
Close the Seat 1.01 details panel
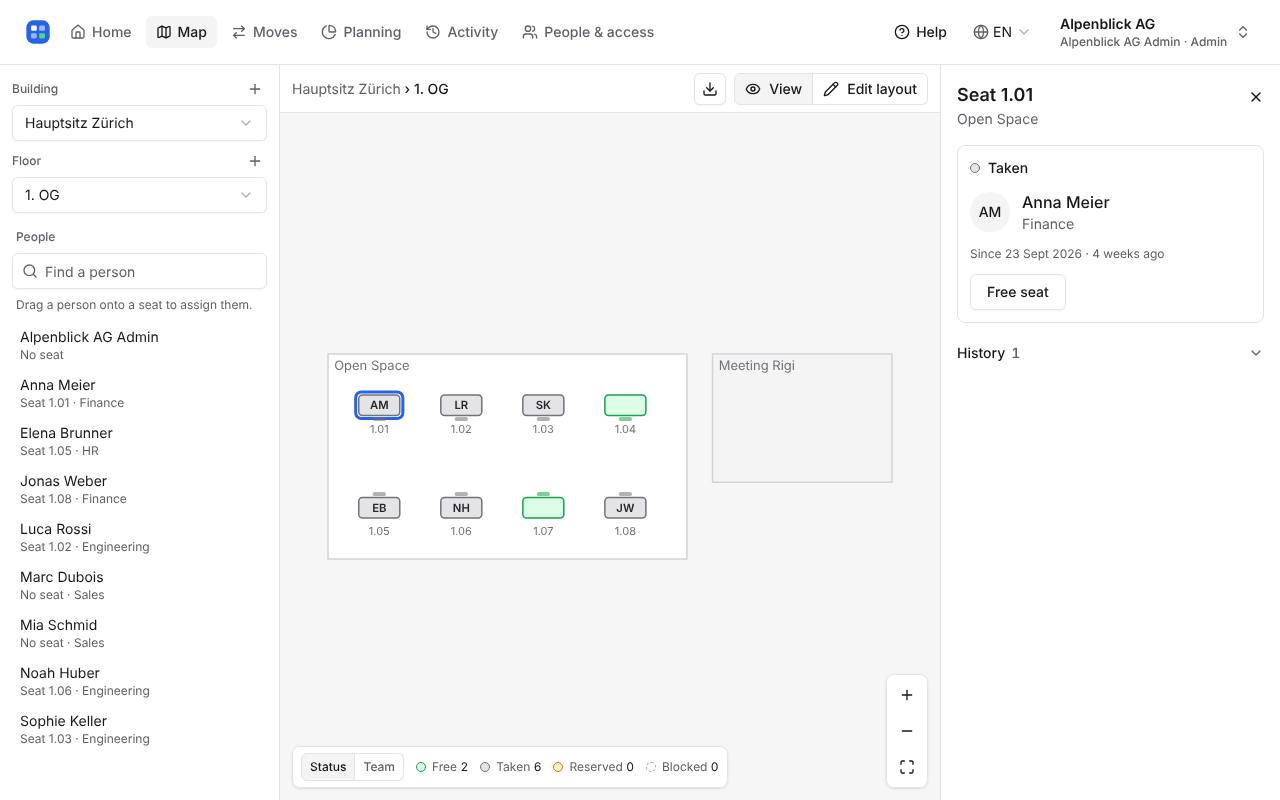tap(1256, 97)
